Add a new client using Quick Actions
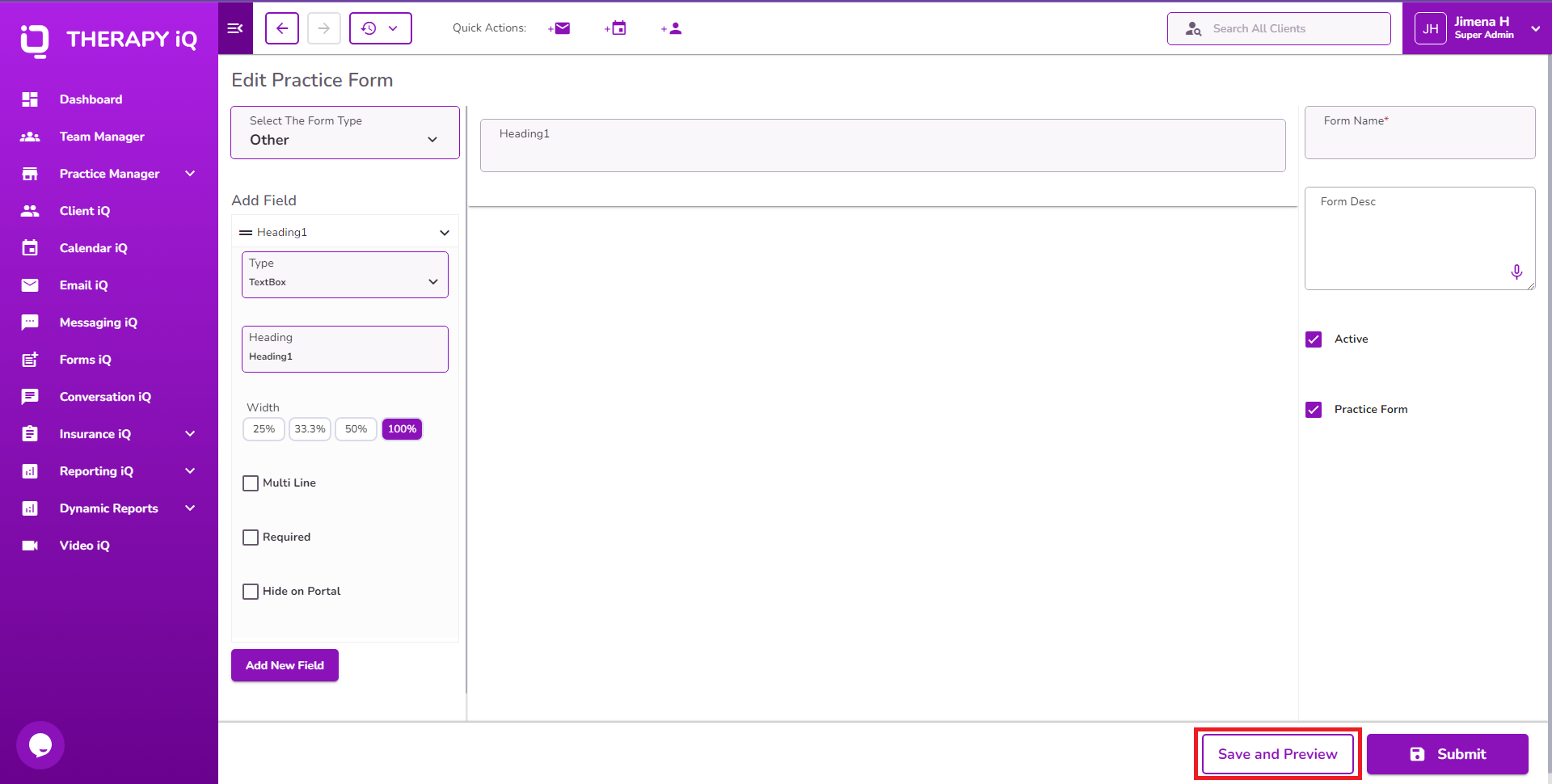The height and width of the screenshot is (784, 1552). [672, 27]
